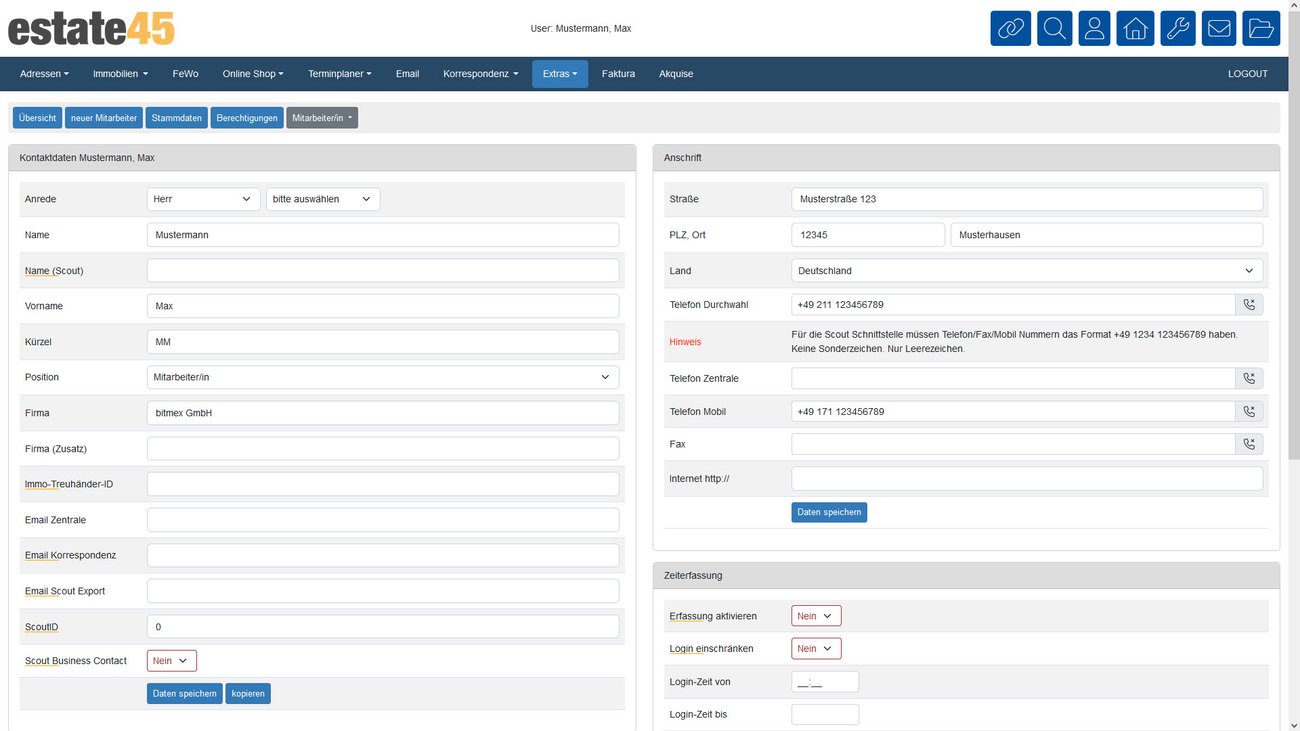This screenshot has width=1300, height=731.
Task: Open the Anrede dropdown showing Herr
Action: coord(203,199)
